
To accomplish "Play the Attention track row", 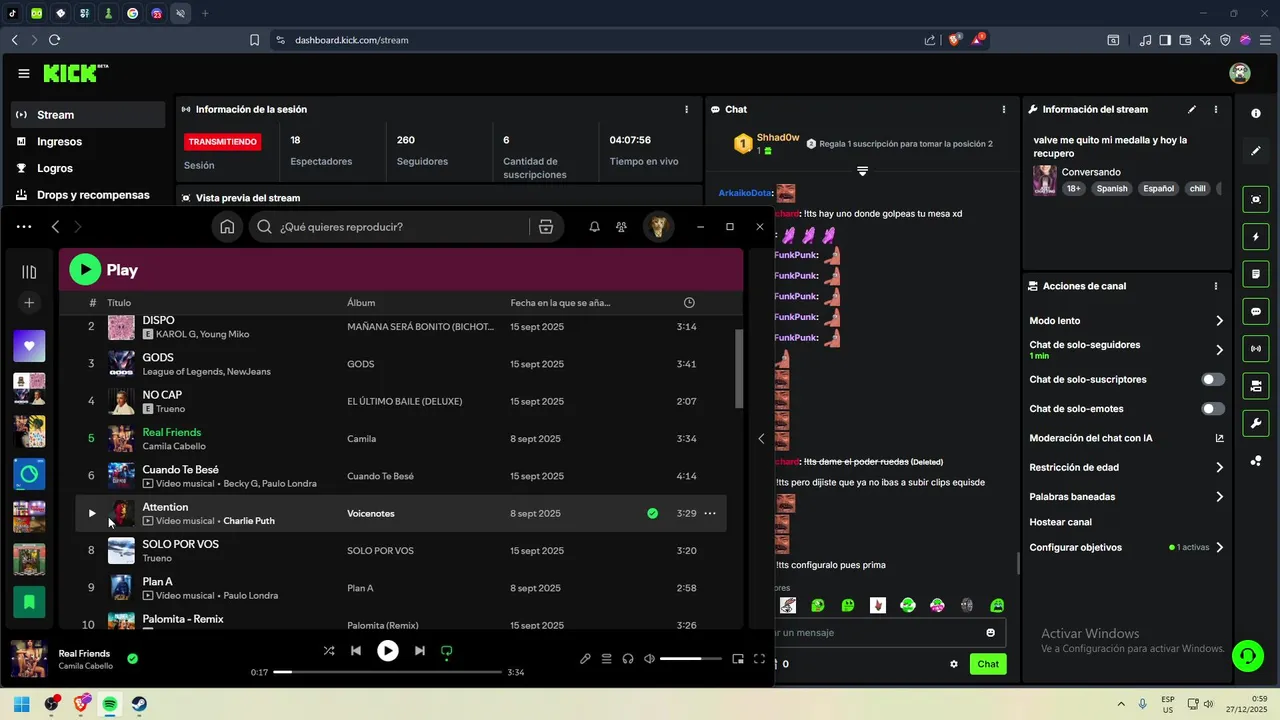I will (x=92, y=514).
